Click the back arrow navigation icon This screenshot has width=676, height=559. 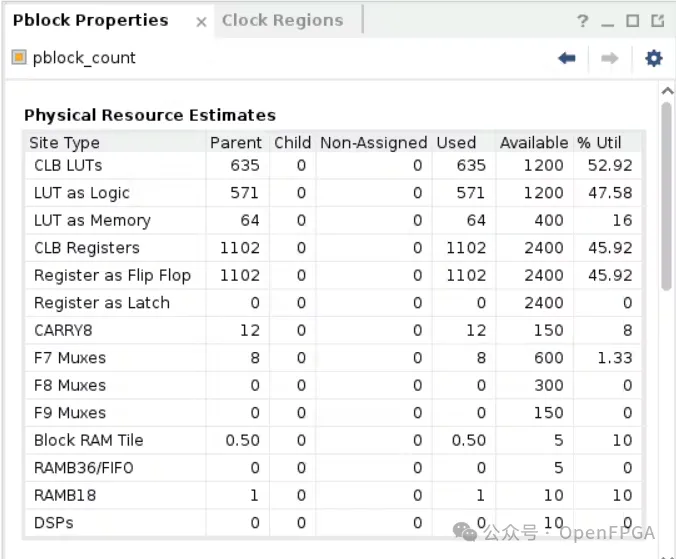tap(567, 59)
